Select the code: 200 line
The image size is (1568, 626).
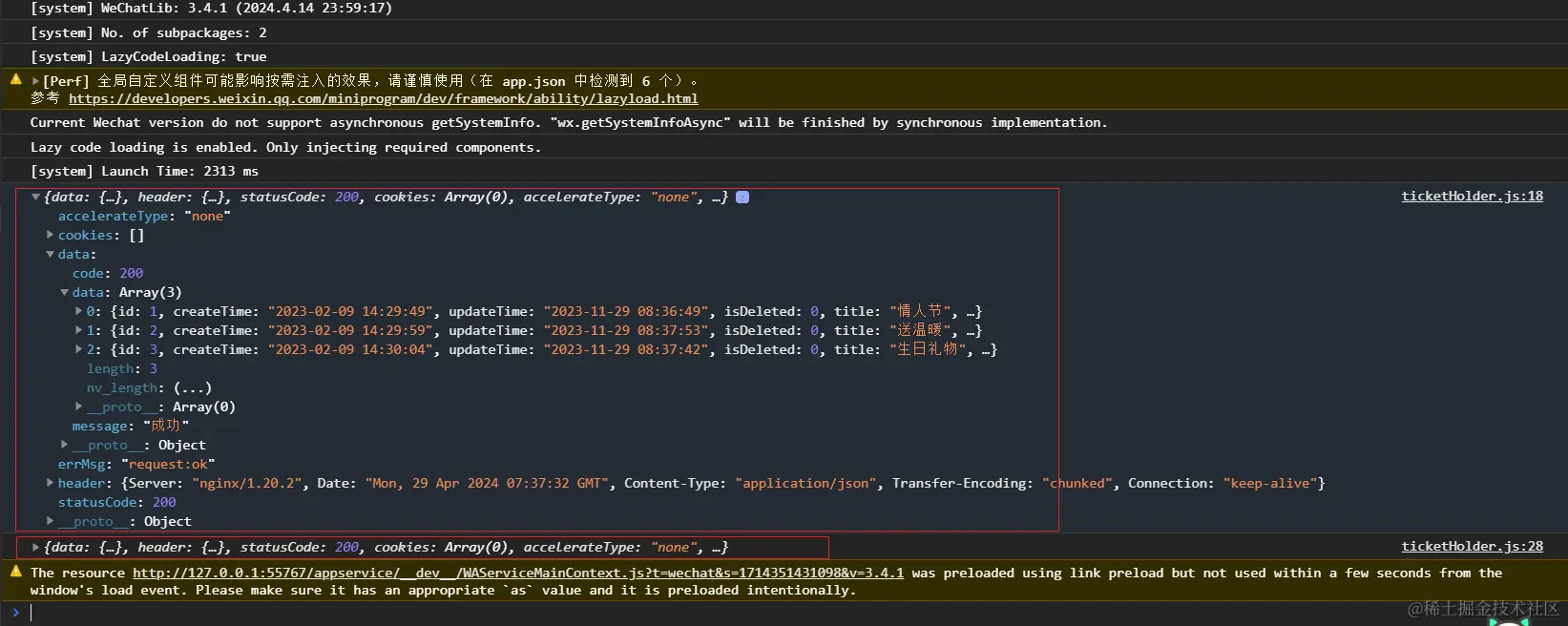pyautogui.click(x=108, y=273)
